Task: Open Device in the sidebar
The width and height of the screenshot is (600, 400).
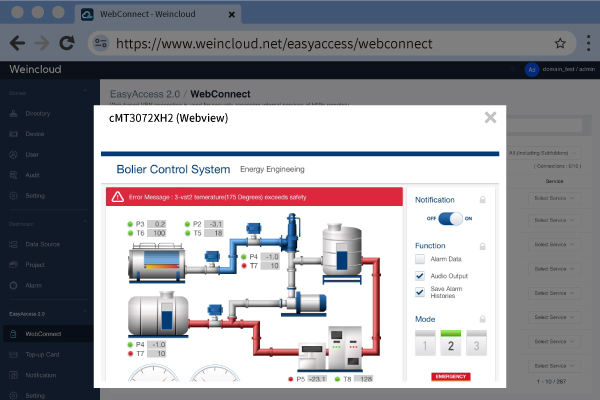Action: 34,134
